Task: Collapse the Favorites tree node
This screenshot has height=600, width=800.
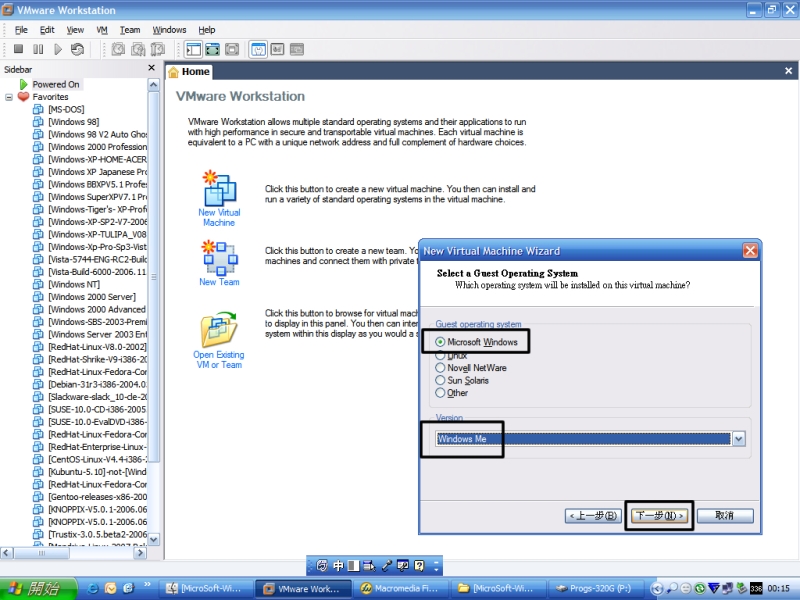Action: (x=9, y=97)
